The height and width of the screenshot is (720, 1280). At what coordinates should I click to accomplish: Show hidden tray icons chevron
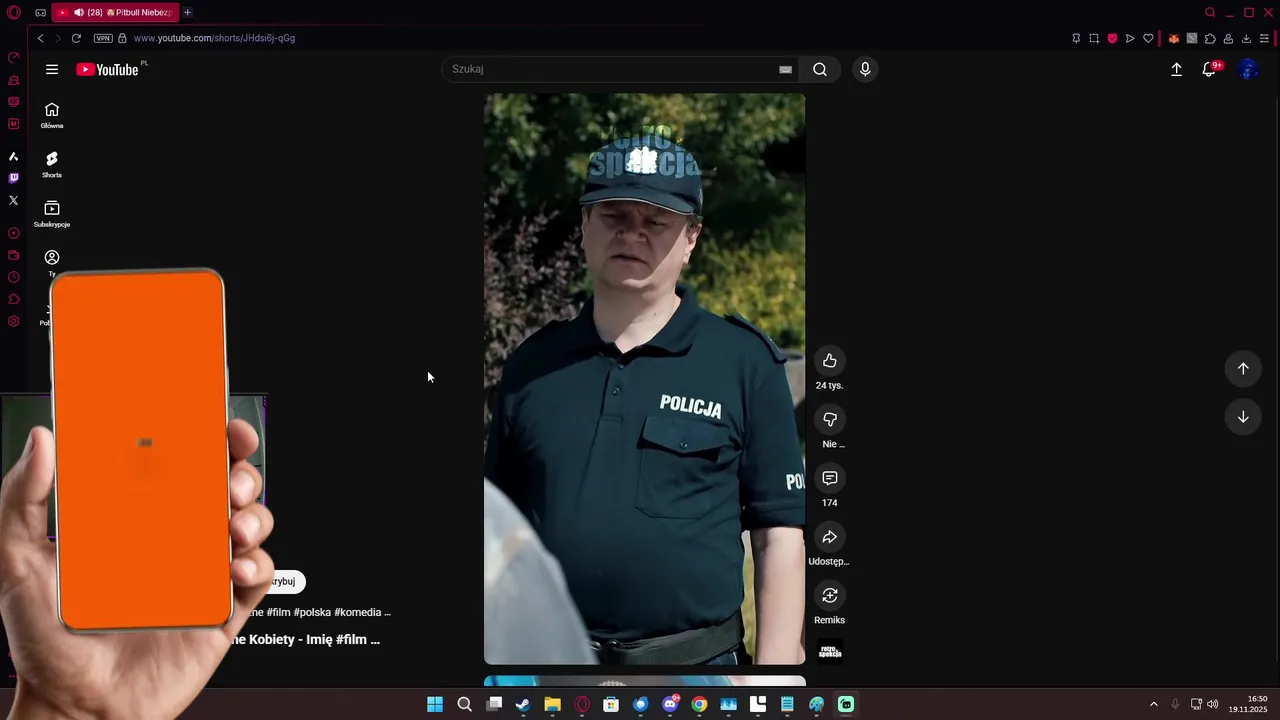point(1153,704)
